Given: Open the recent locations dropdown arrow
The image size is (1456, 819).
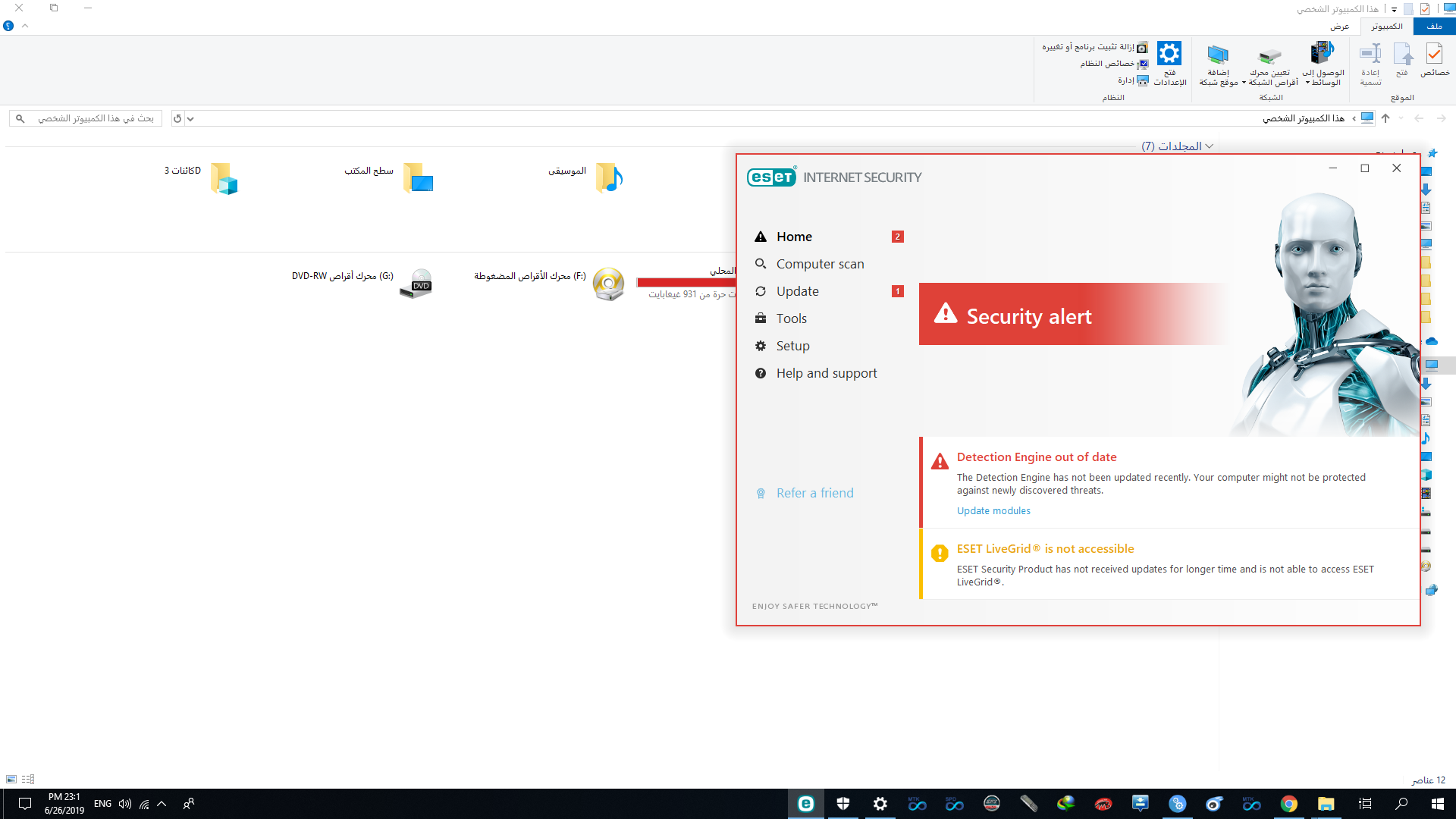Looking at the screenshot, I should tap(1401, 118).
